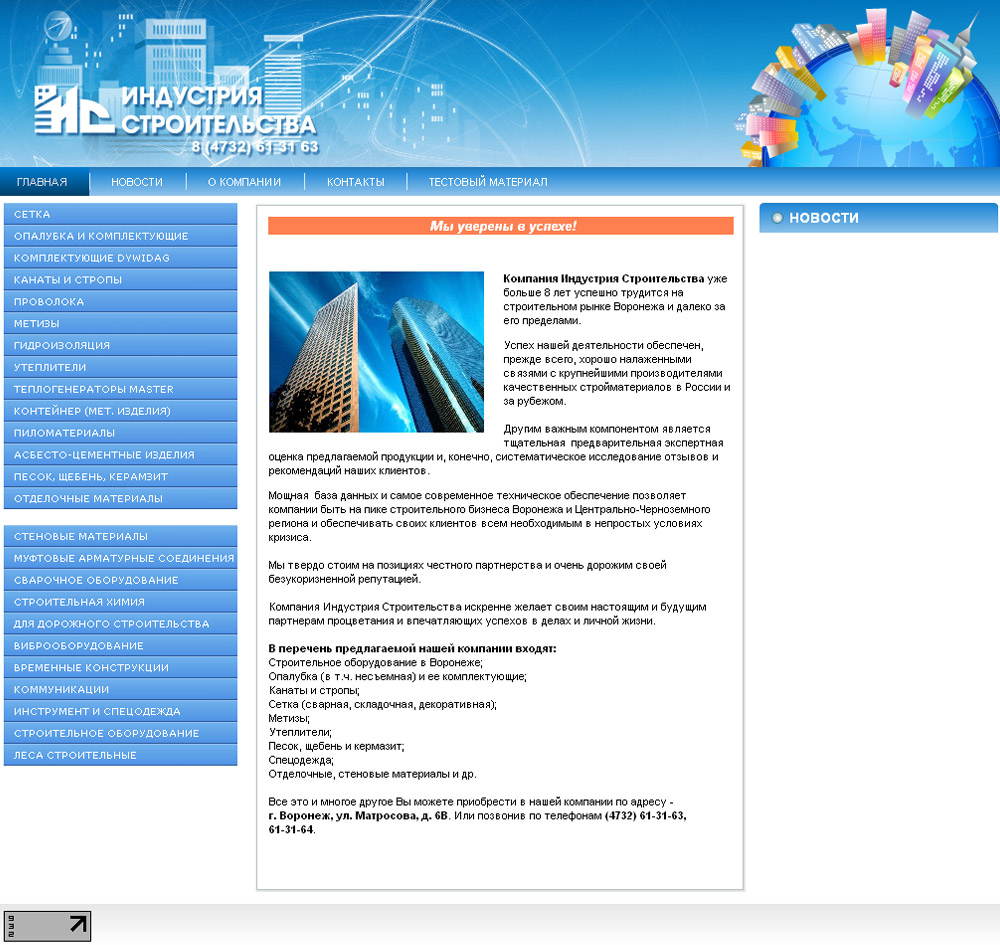This screenshot has width=1000, height=945.
Task: Open the О компании page
Action: point(244,182)
